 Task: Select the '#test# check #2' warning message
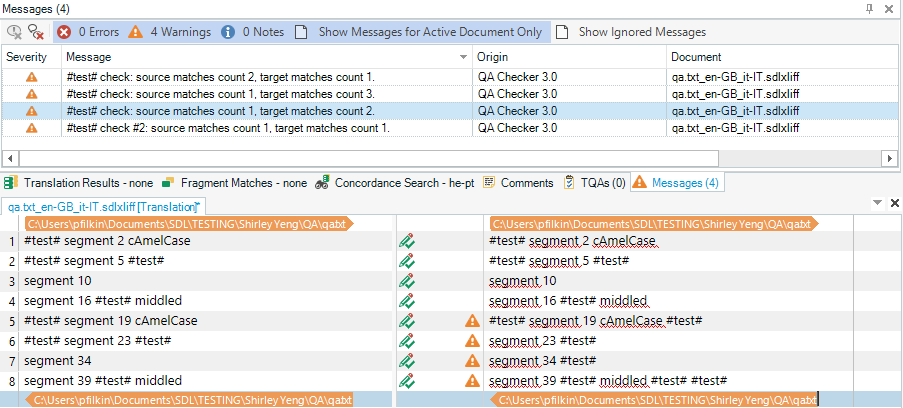(228, 128)
